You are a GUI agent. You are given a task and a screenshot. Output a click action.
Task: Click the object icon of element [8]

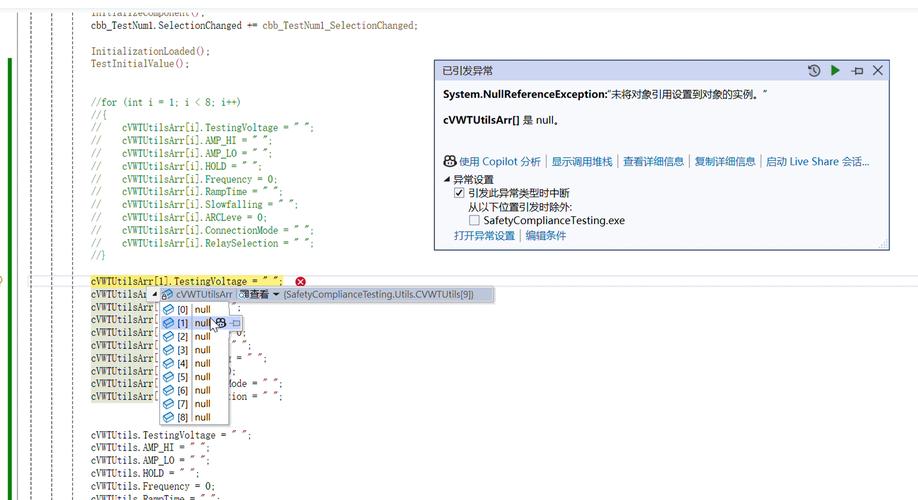[x=168, y=417]
